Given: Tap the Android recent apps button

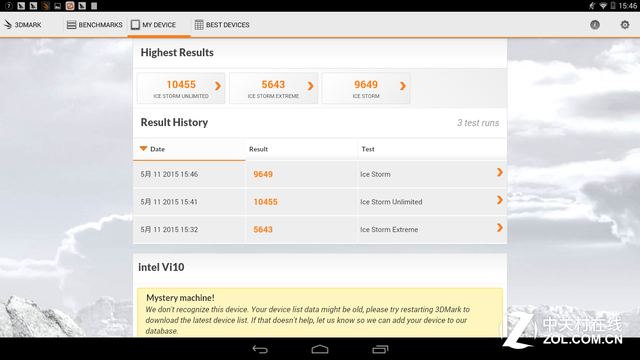Looking at the screenshot, I should pos(380,349).
